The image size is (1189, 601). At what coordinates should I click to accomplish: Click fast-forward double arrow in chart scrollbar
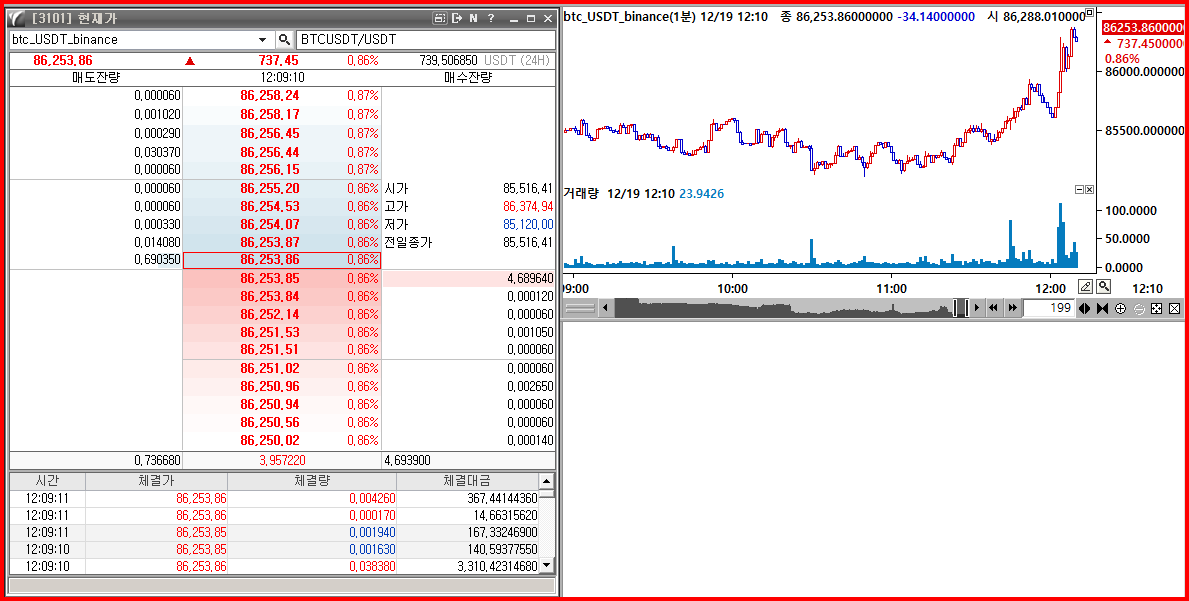[x=1013, y=308]
